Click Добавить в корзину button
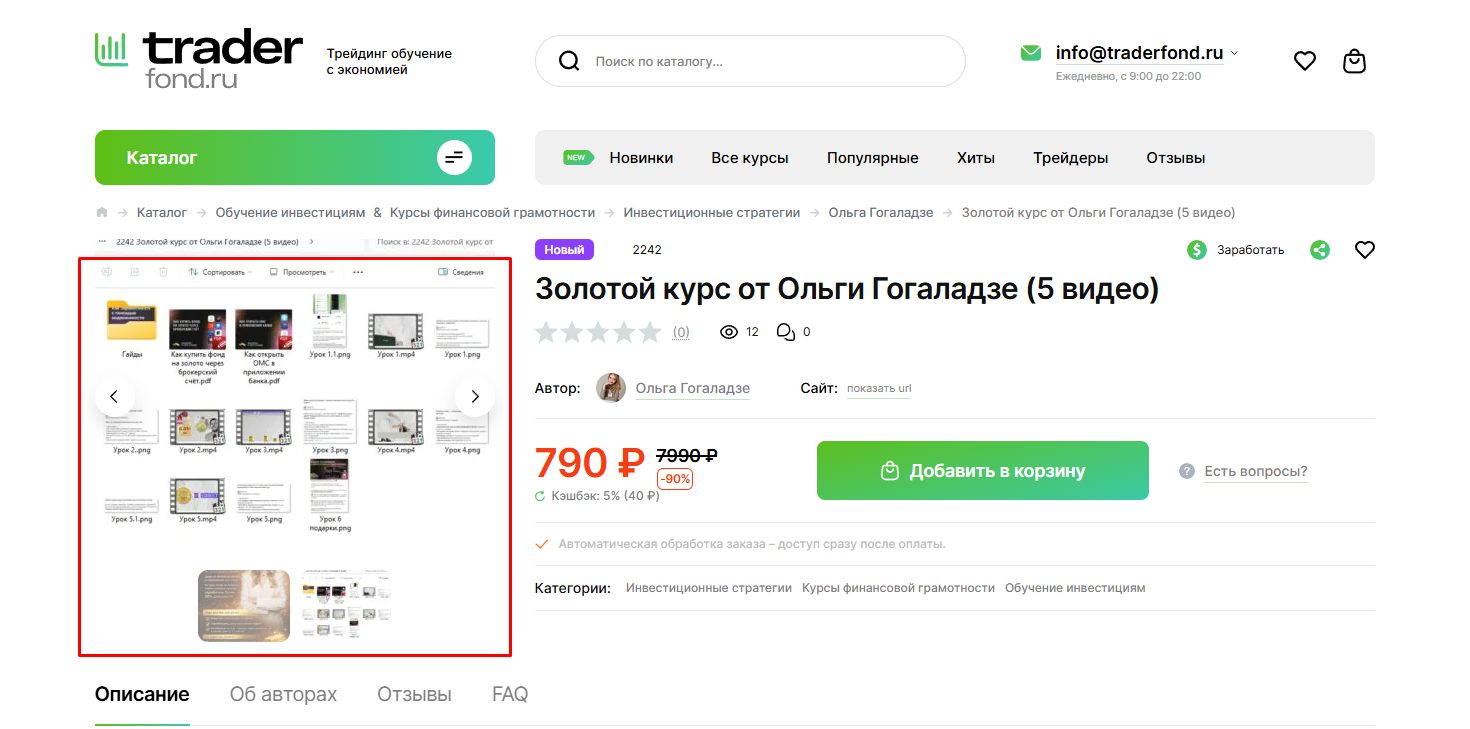This screenshot has height=729, width=1470. coord(983,470)
